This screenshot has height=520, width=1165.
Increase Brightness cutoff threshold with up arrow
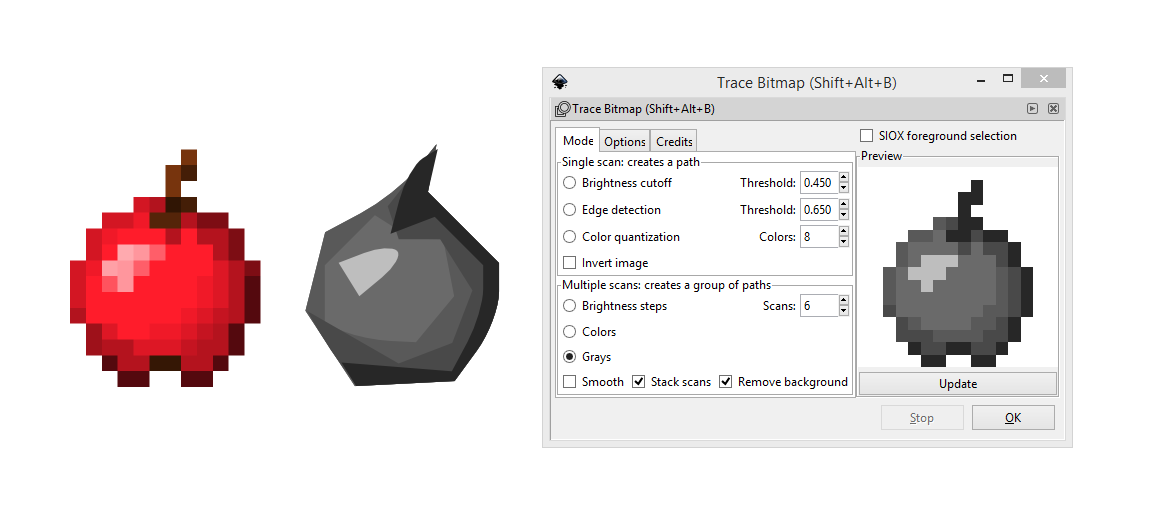[x=843, y=178]
